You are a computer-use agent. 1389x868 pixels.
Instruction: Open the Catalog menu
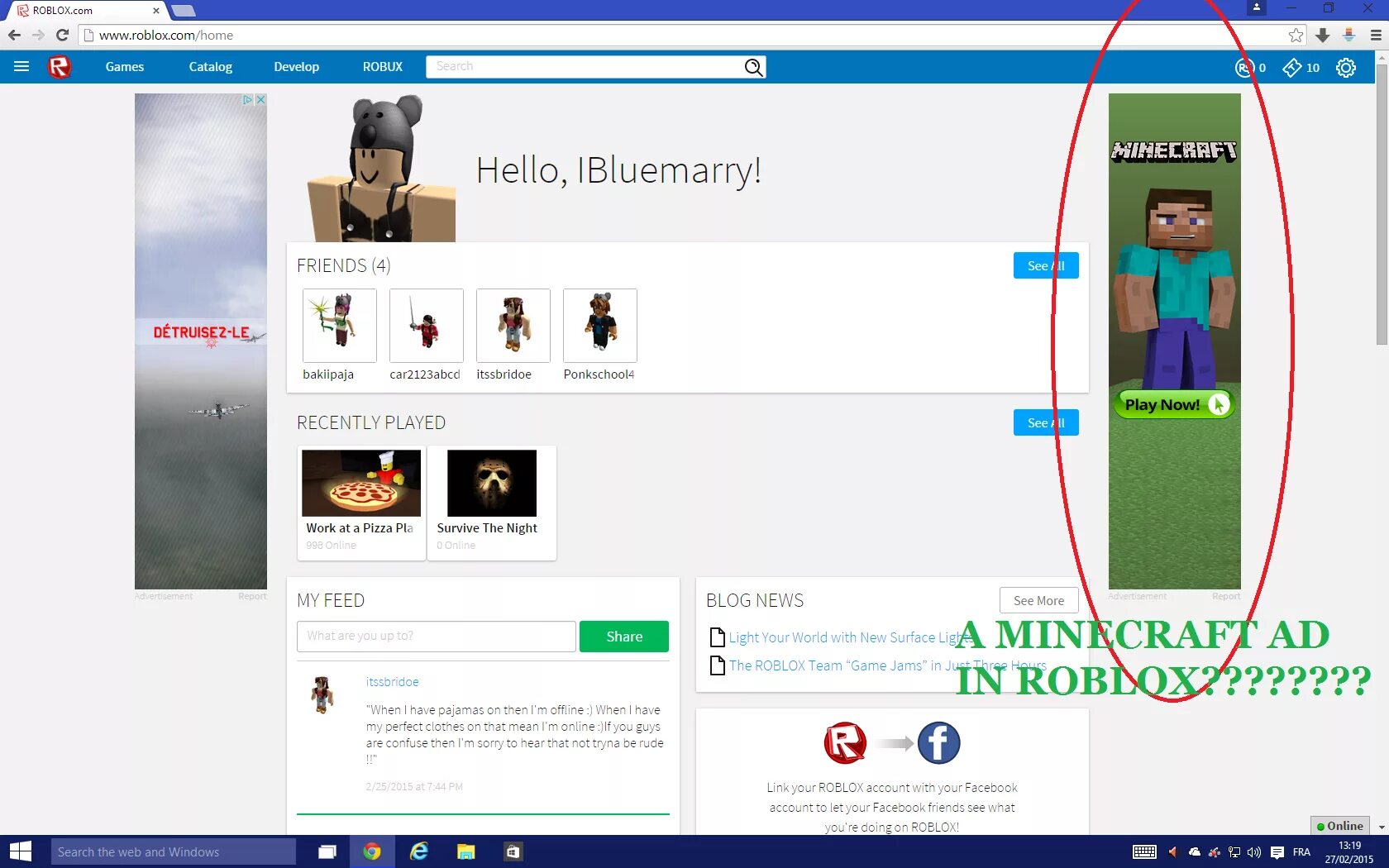click(x=211, y=67)
